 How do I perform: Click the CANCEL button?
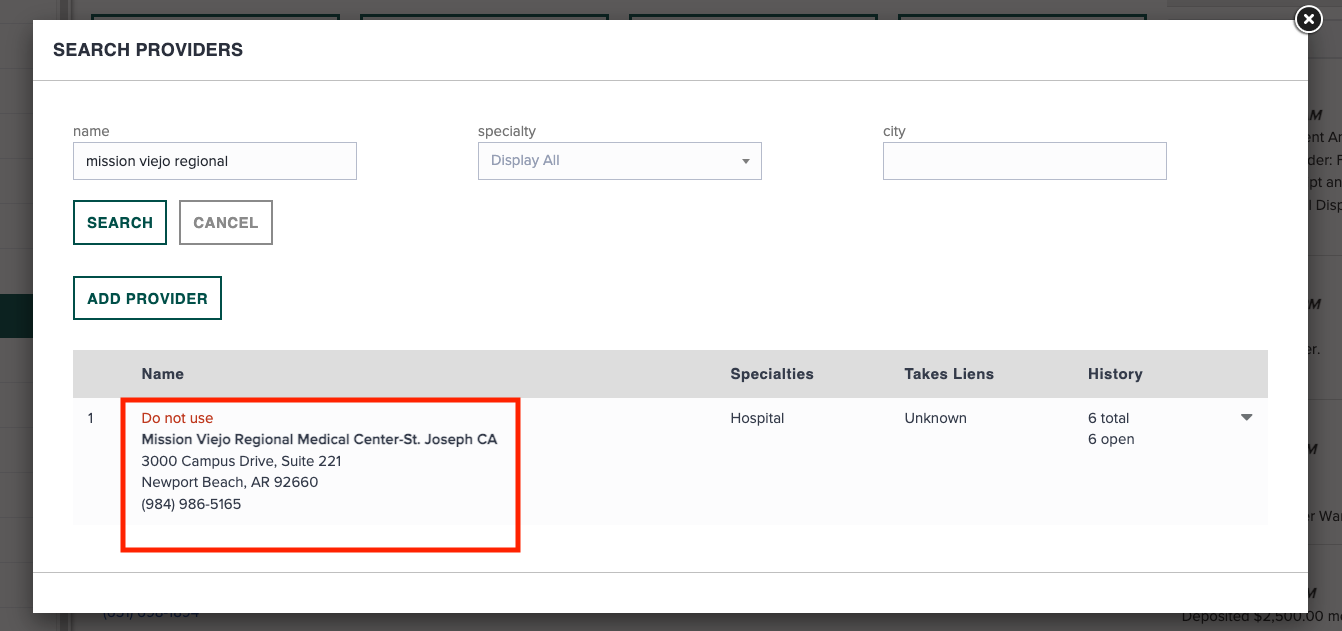(226, 223)
